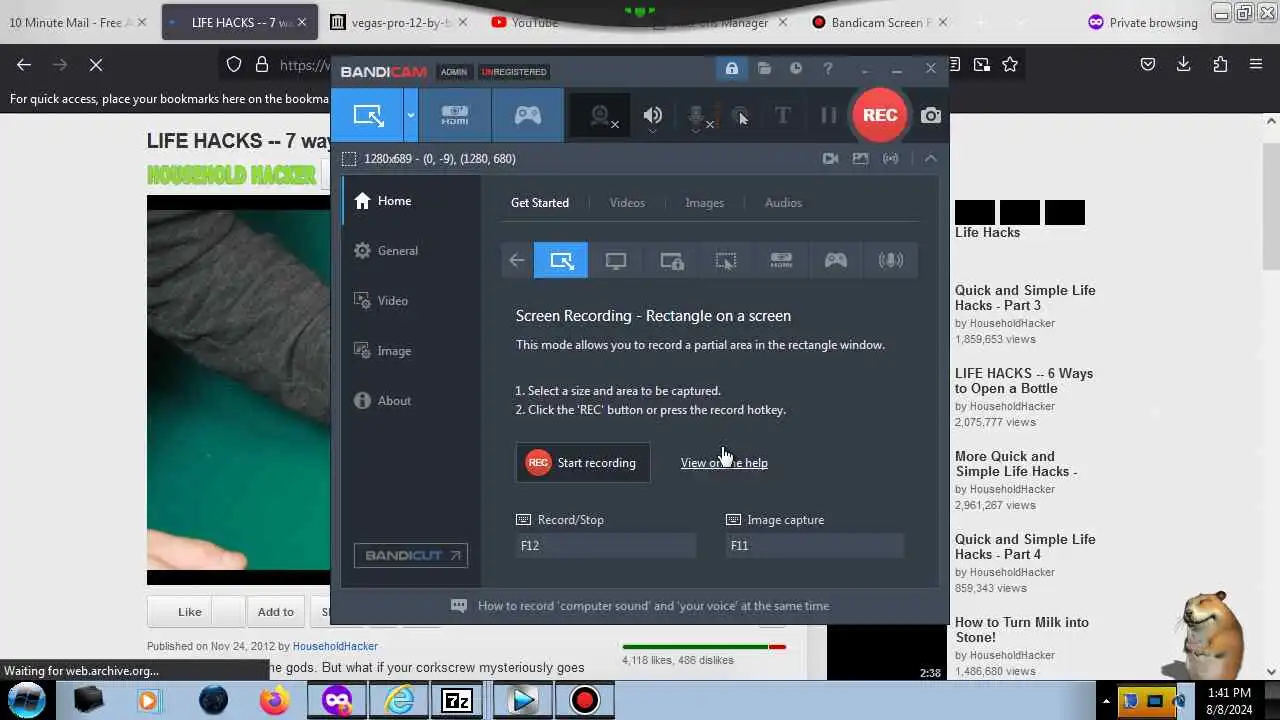
Task: Click the Add to button under the video
Action: click(x=275, y=612)
